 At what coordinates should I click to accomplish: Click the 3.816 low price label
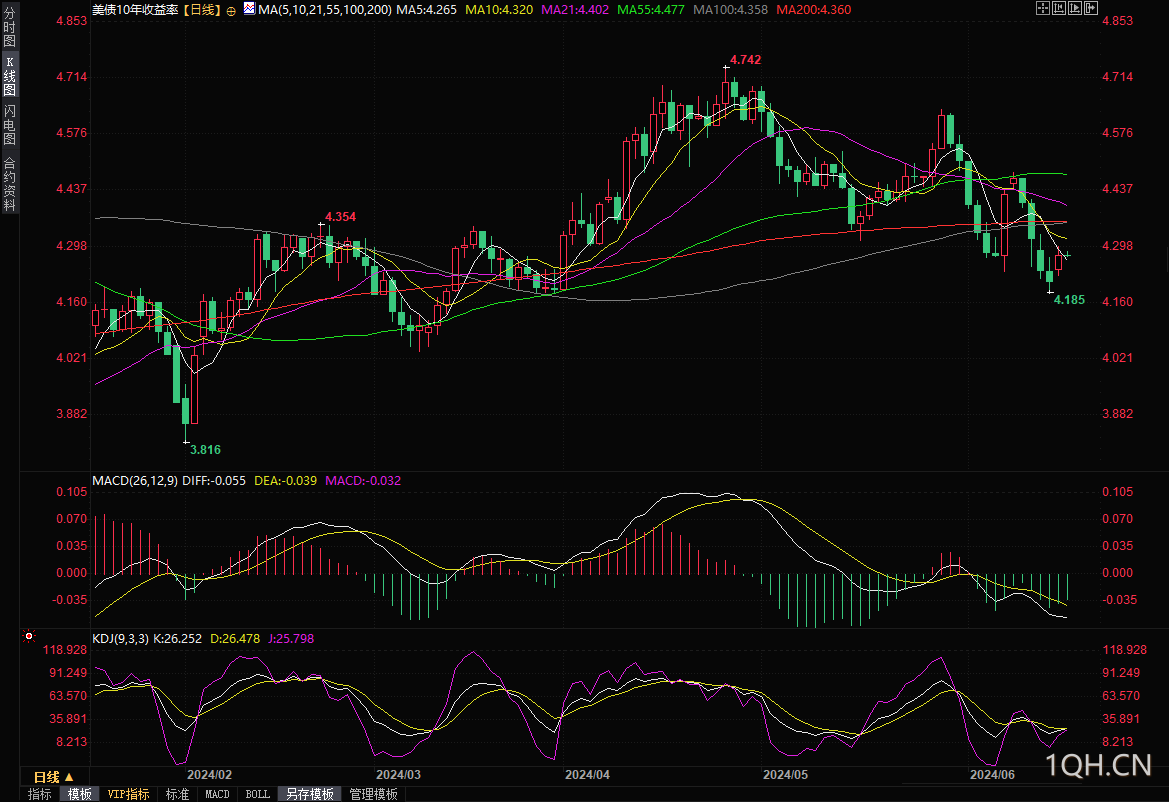[205, 449]
